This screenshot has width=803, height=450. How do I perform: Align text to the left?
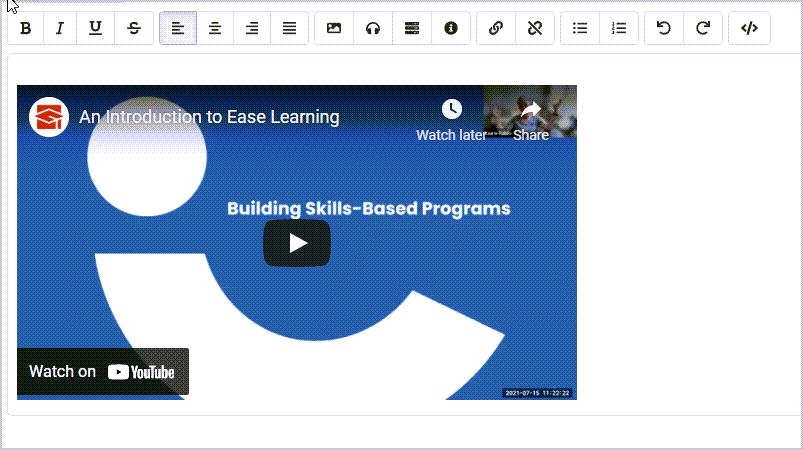click(x=178, y=28)
